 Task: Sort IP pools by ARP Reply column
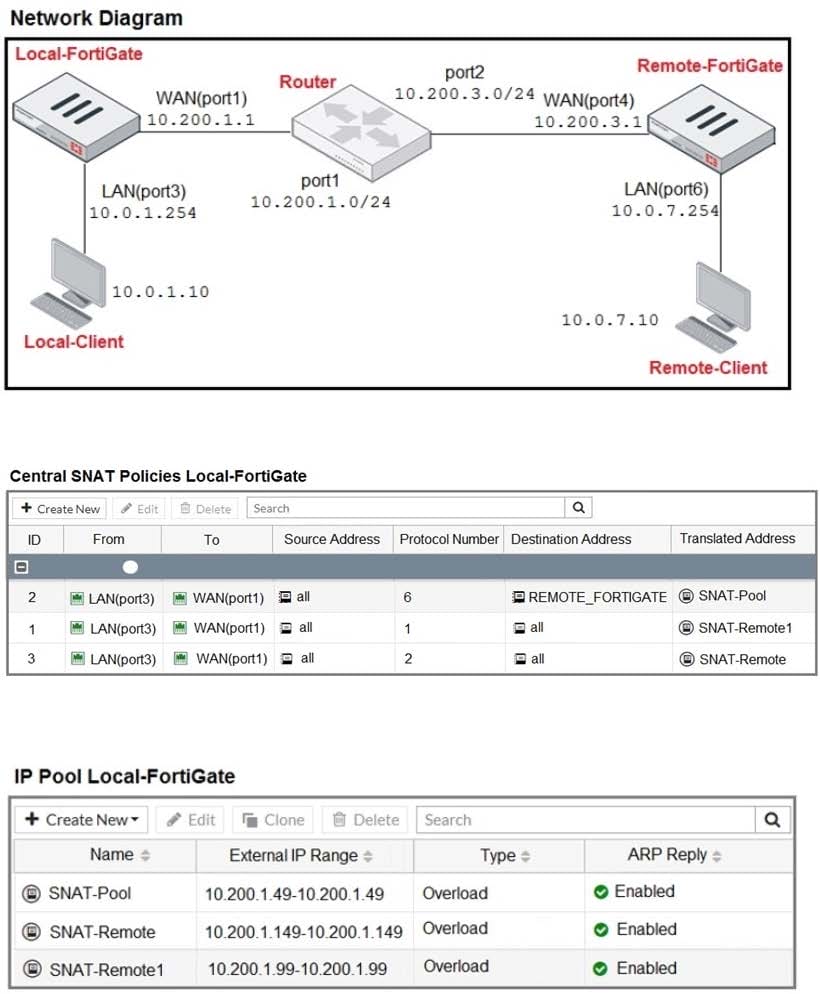674,855
